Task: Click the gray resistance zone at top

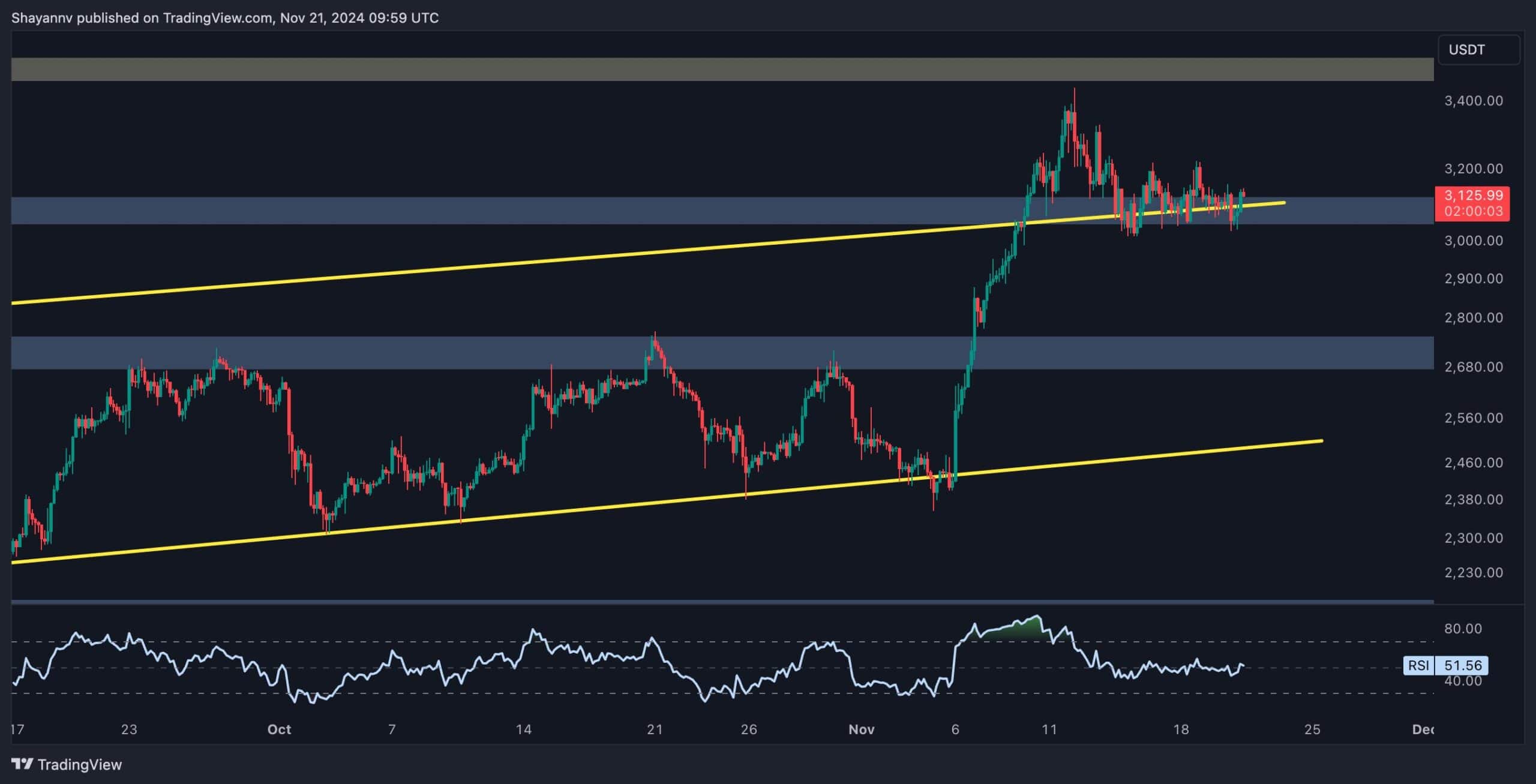Action: [722, 69]
